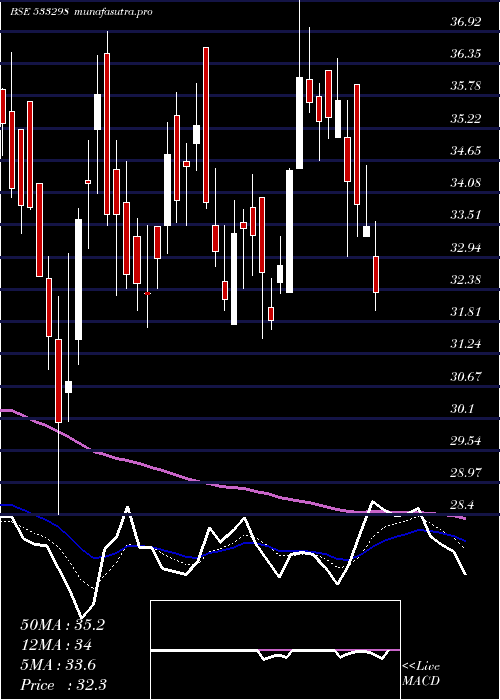Select the 31.81 price axis label

tap(466, 312)
